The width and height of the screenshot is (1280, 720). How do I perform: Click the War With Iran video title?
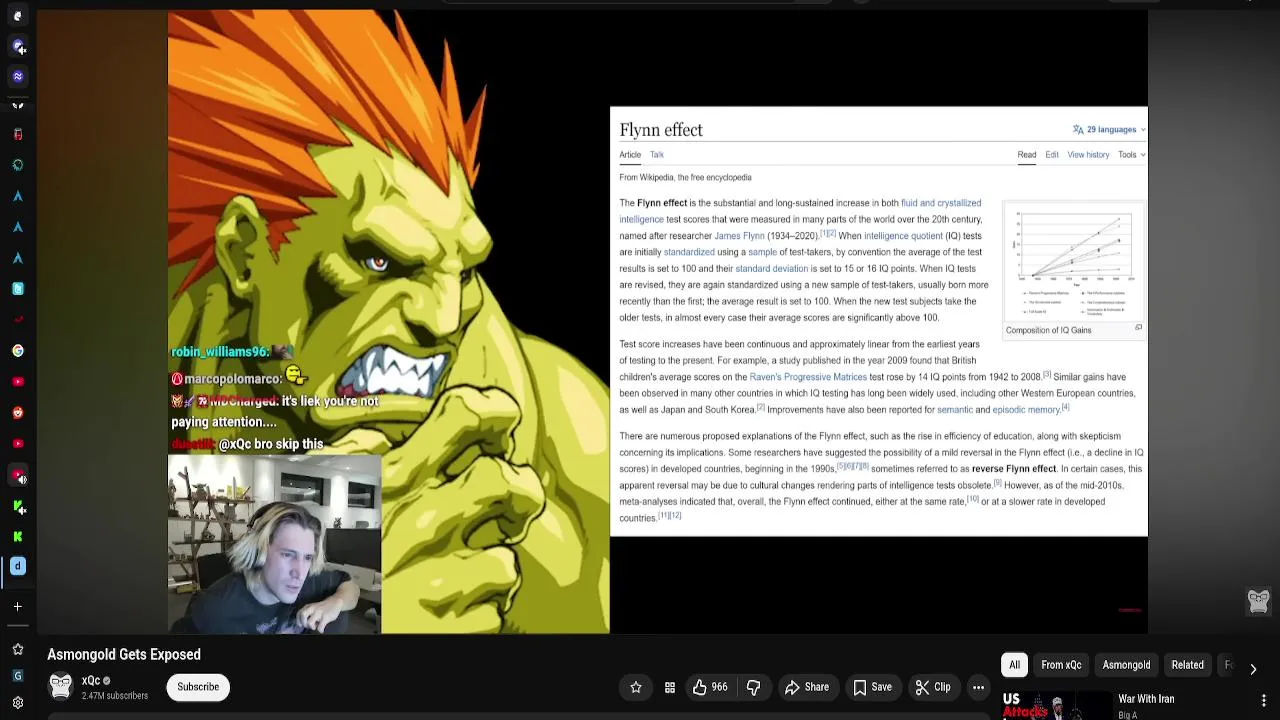pyautogui.click(x=1146, y=699)
